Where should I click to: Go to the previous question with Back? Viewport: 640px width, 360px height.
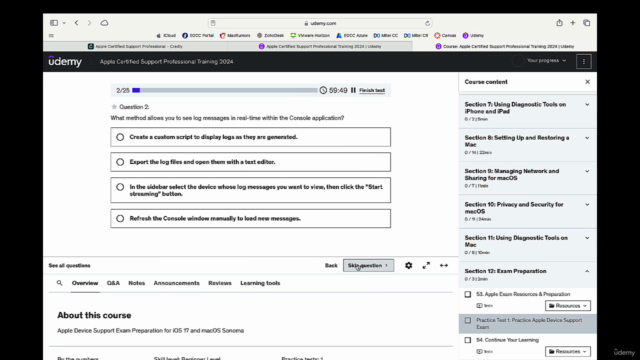331,266
